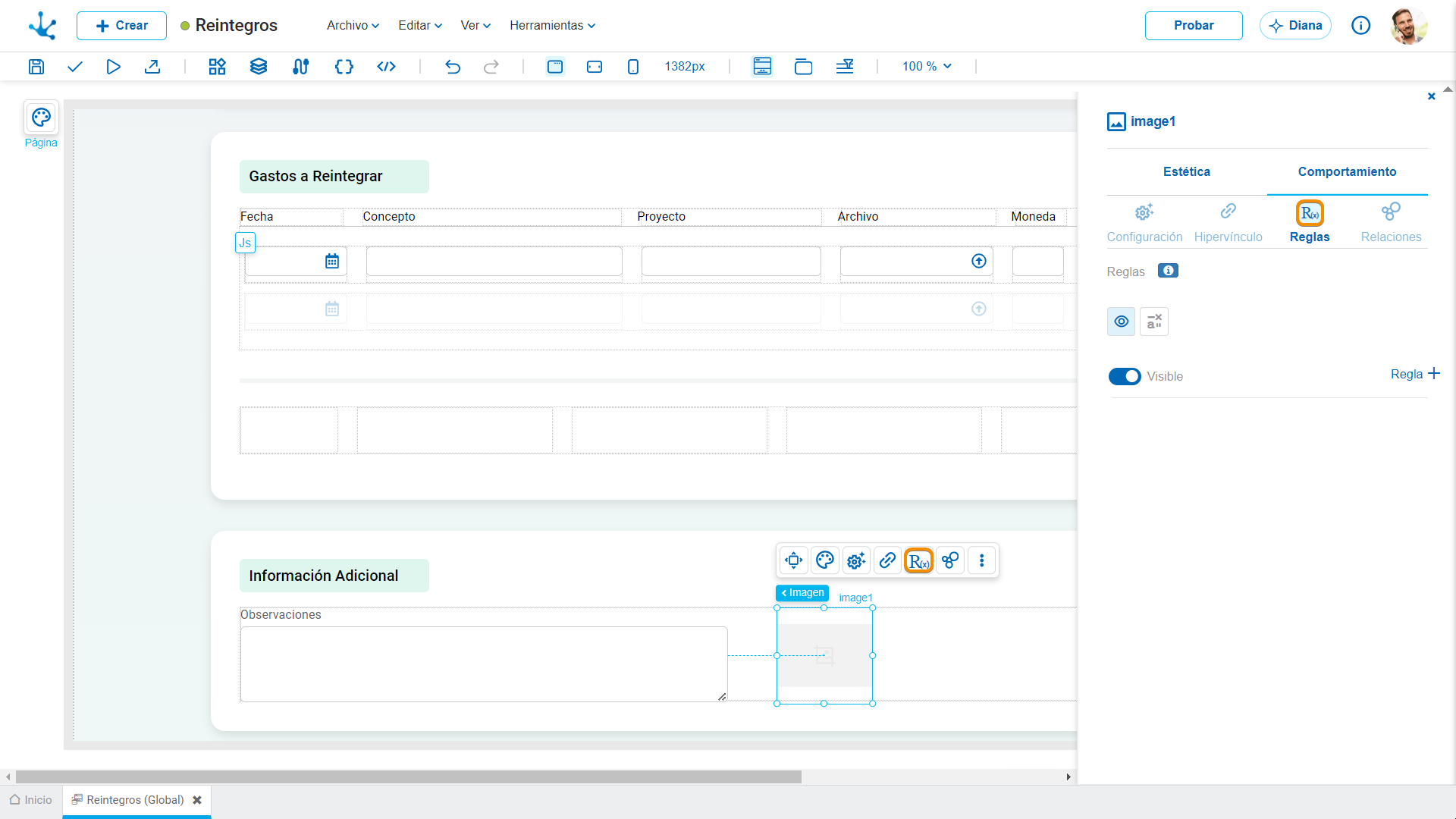Click the app logo home icon
Viewport: 1456px width, 819px height.
[42, 26]
